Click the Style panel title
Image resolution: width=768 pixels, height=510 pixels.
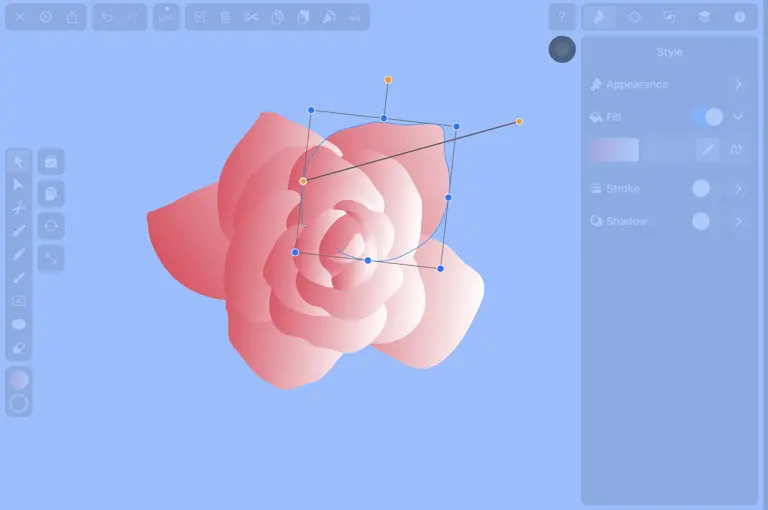pyautogui.click(x=670, y=52)
